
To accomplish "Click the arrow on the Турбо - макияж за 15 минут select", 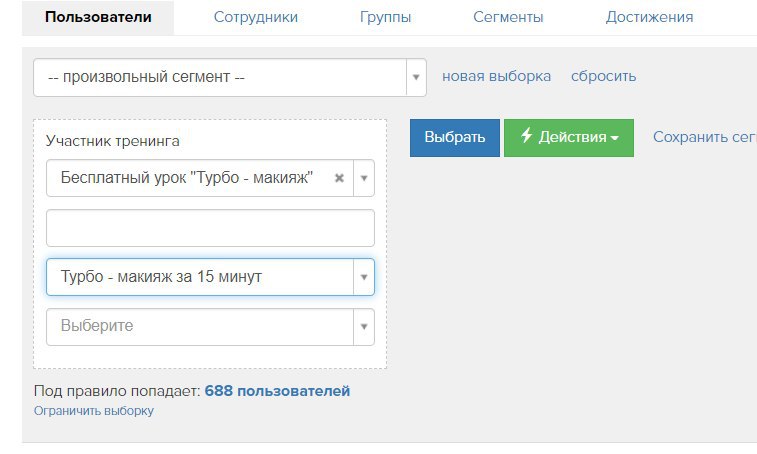I will (x=364, y=277).
